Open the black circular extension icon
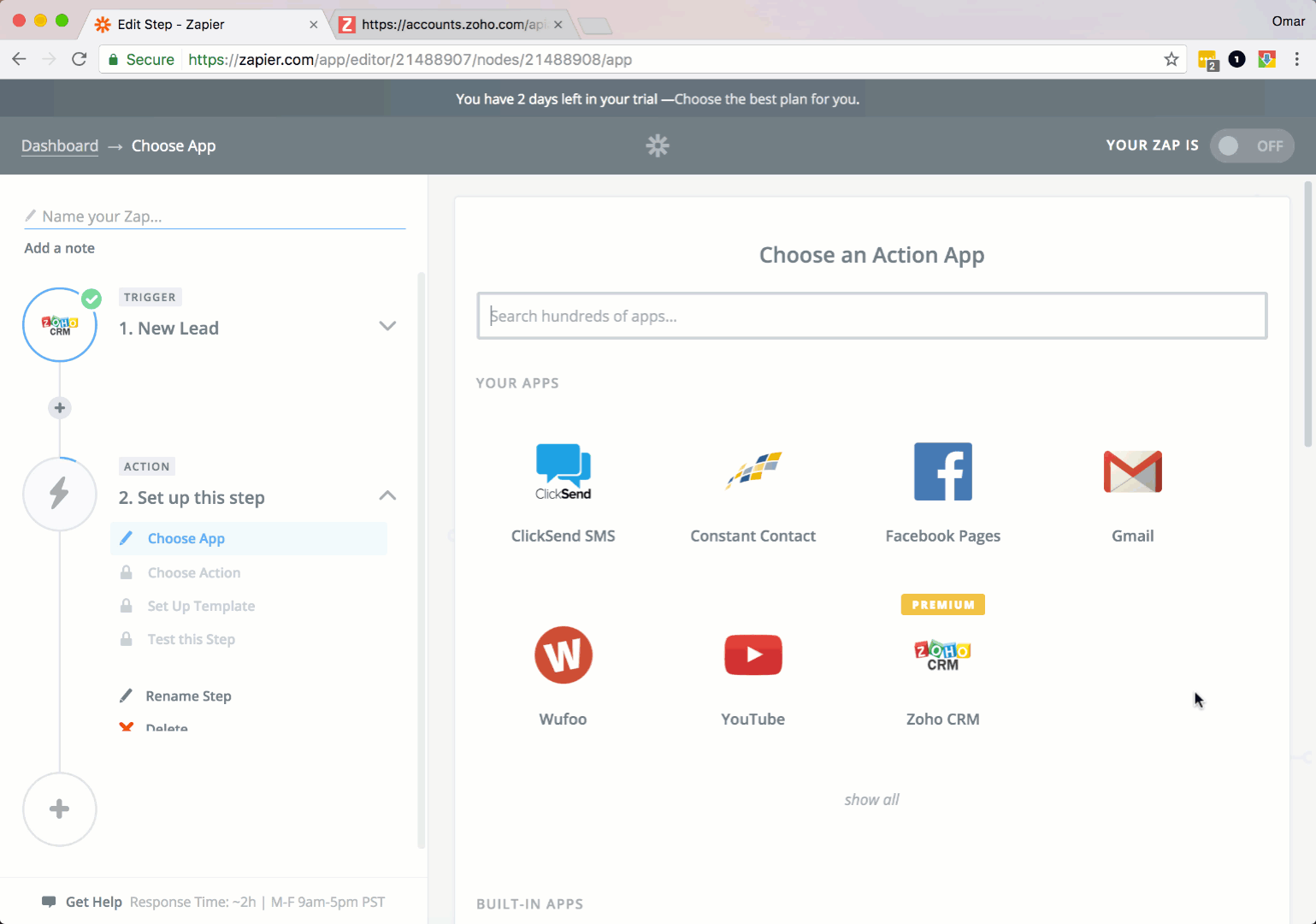The image size is (1316, 924). pyautogui.click(x=1236, y=59)
